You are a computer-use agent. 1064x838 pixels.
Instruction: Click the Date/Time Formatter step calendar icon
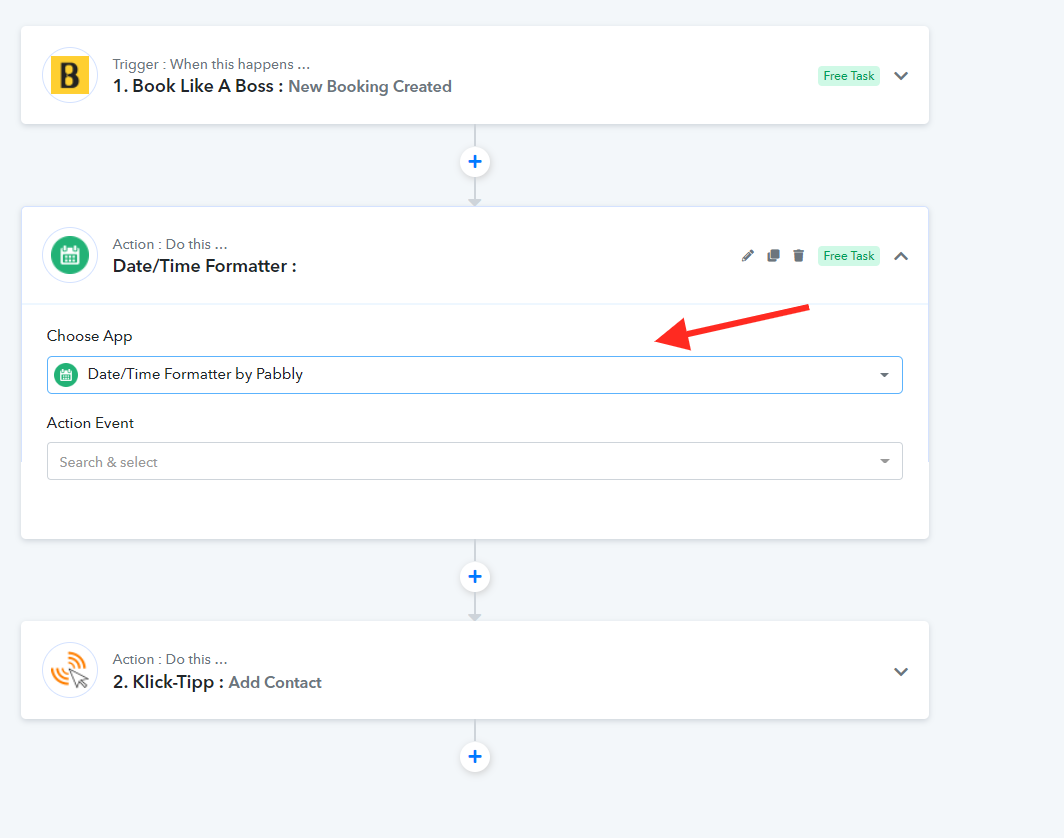point(70,255)
